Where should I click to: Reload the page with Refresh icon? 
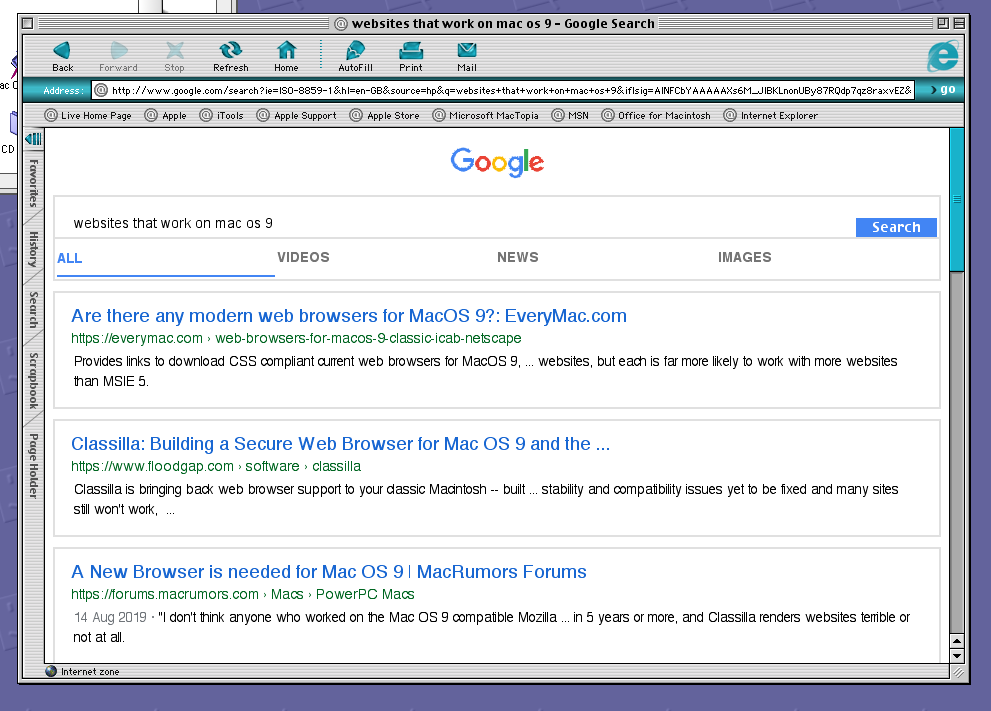[x=231, y=51]
